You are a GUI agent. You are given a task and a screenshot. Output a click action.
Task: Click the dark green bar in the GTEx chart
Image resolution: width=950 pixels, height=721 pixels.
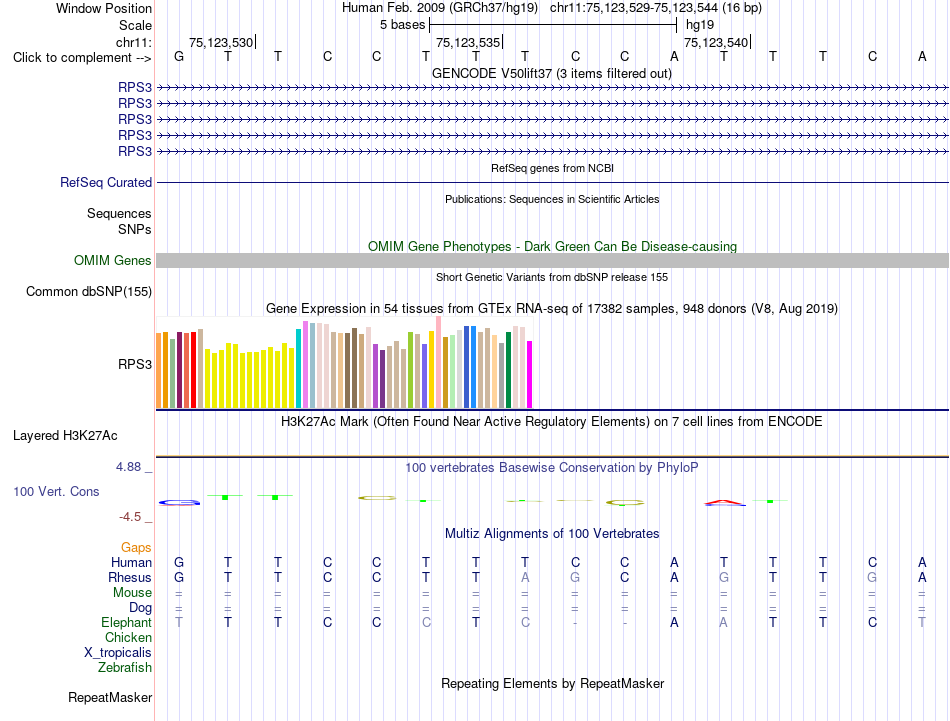pyautogui.click(x=509, y=370)
